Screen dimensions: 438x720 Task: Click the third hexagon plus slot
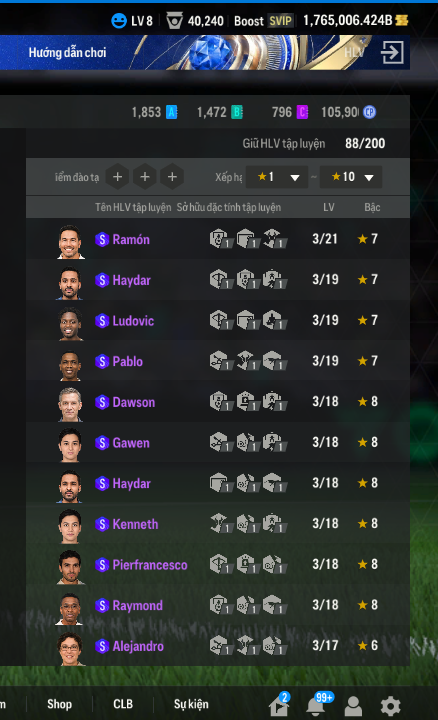[x=172, y=177]
